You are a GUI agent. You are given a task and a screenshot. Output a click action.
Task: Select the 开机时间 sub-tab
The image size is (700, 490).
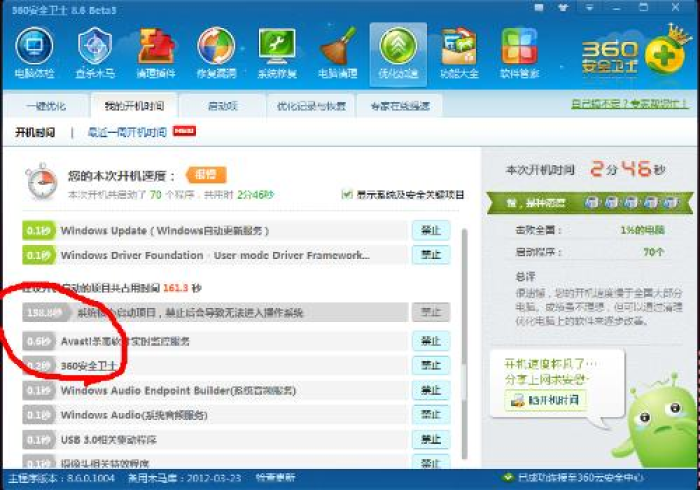click(35, 132)
